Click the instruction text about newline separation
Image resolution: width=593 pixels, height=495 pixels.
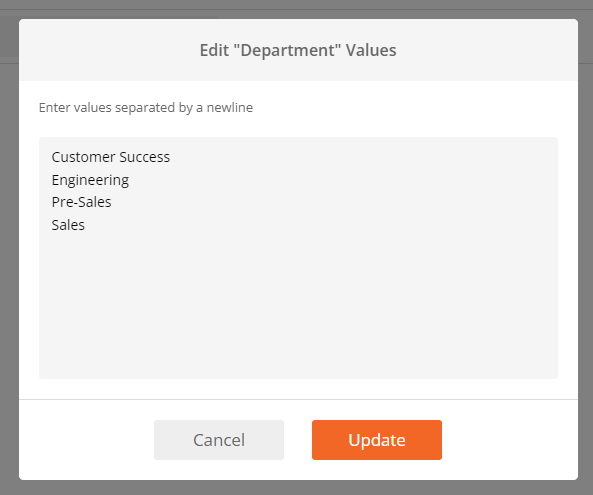click(x=146, y=107)
